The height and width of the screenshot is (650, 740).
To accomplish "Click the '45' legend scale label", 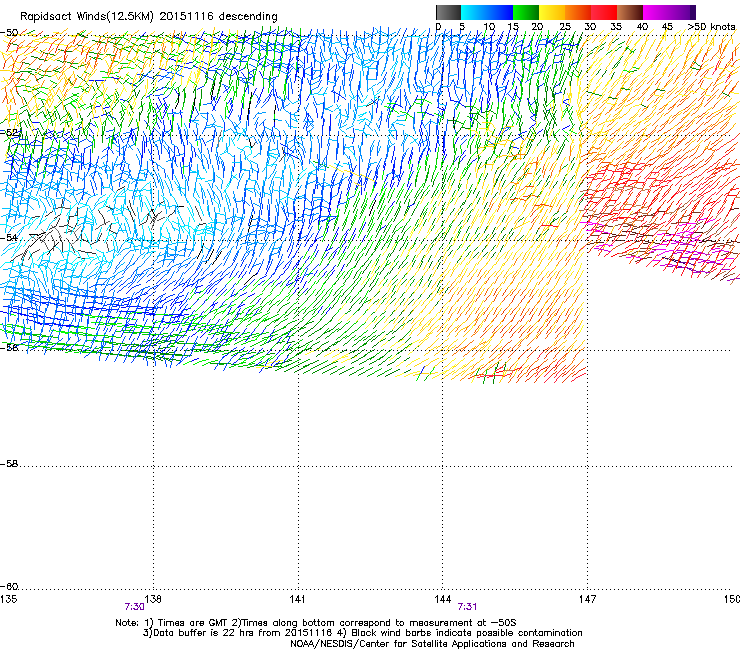I will tap(667, 27).
